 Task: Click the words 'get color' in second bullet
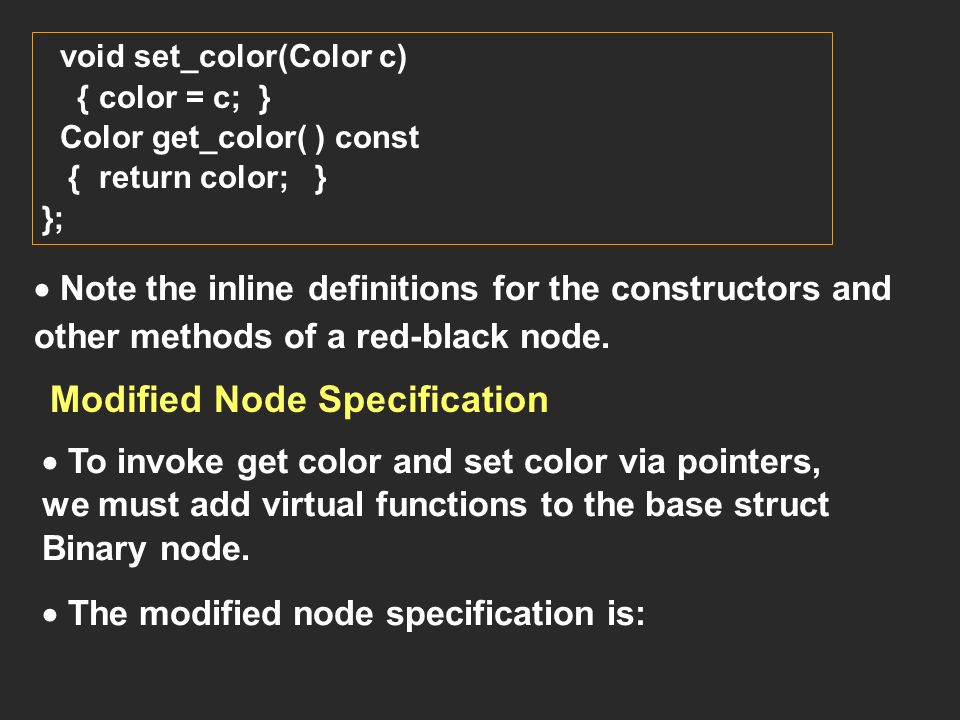click(x=309, y=462)
